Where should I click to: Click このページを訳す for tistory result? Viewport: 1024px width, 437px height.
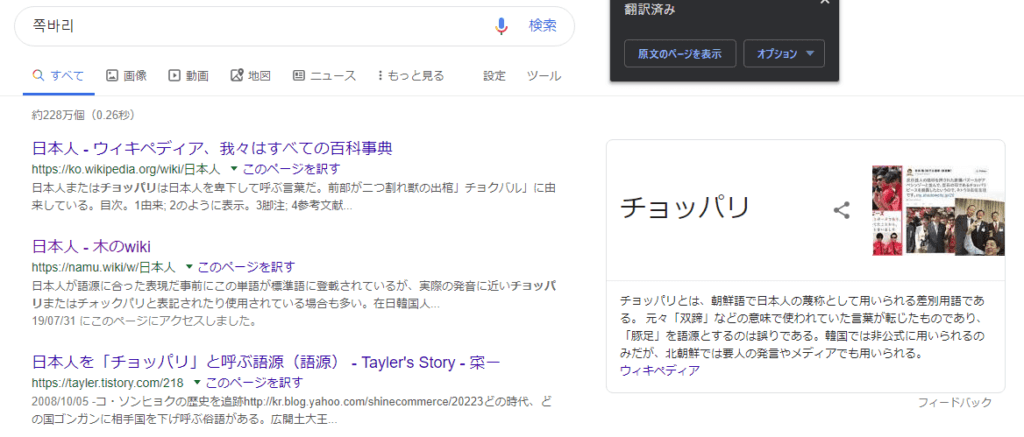[x=254, y=381]
